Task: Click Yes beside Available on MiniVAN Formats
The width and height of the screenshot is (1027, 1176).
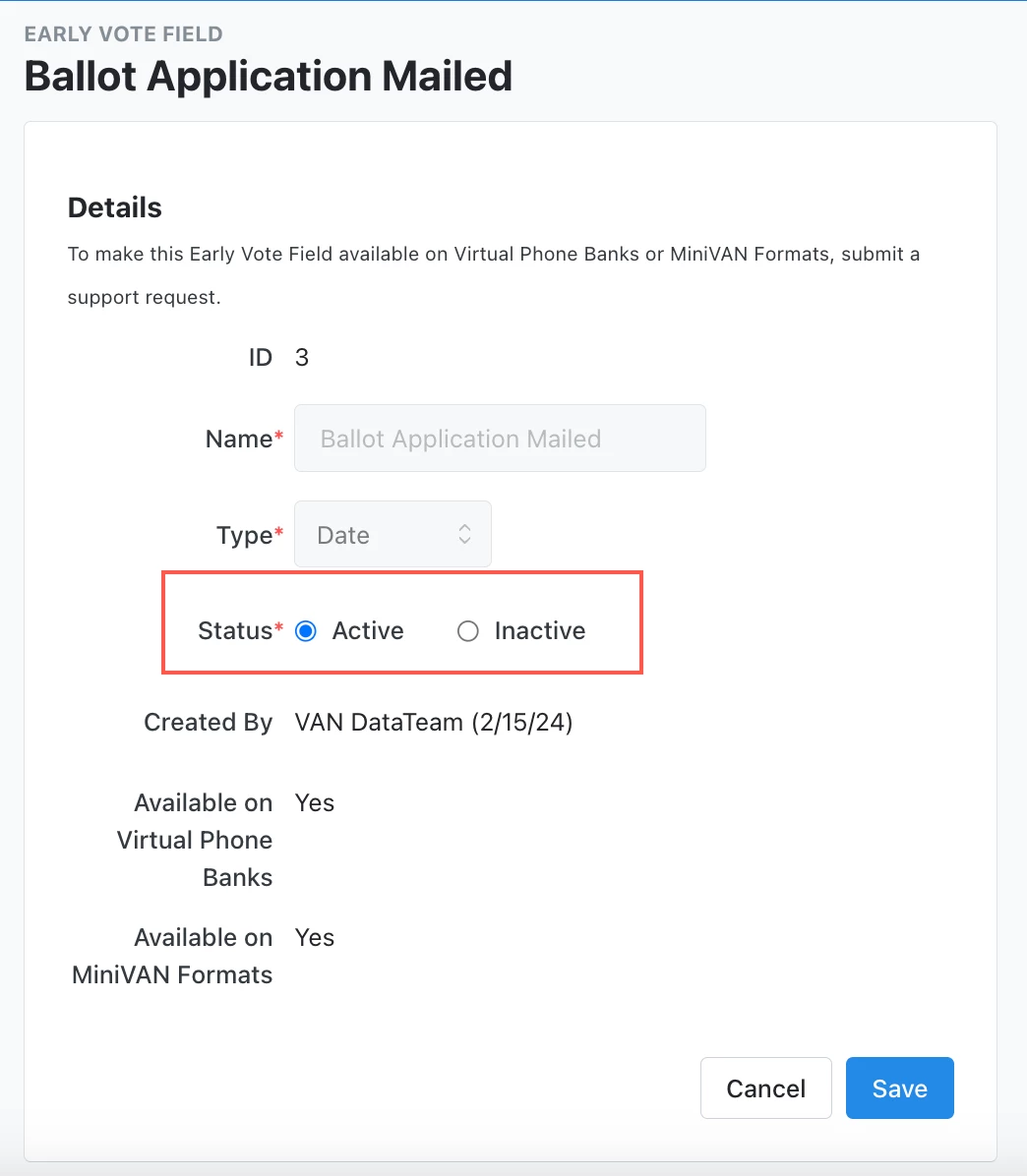Action: tap(315, 938)
